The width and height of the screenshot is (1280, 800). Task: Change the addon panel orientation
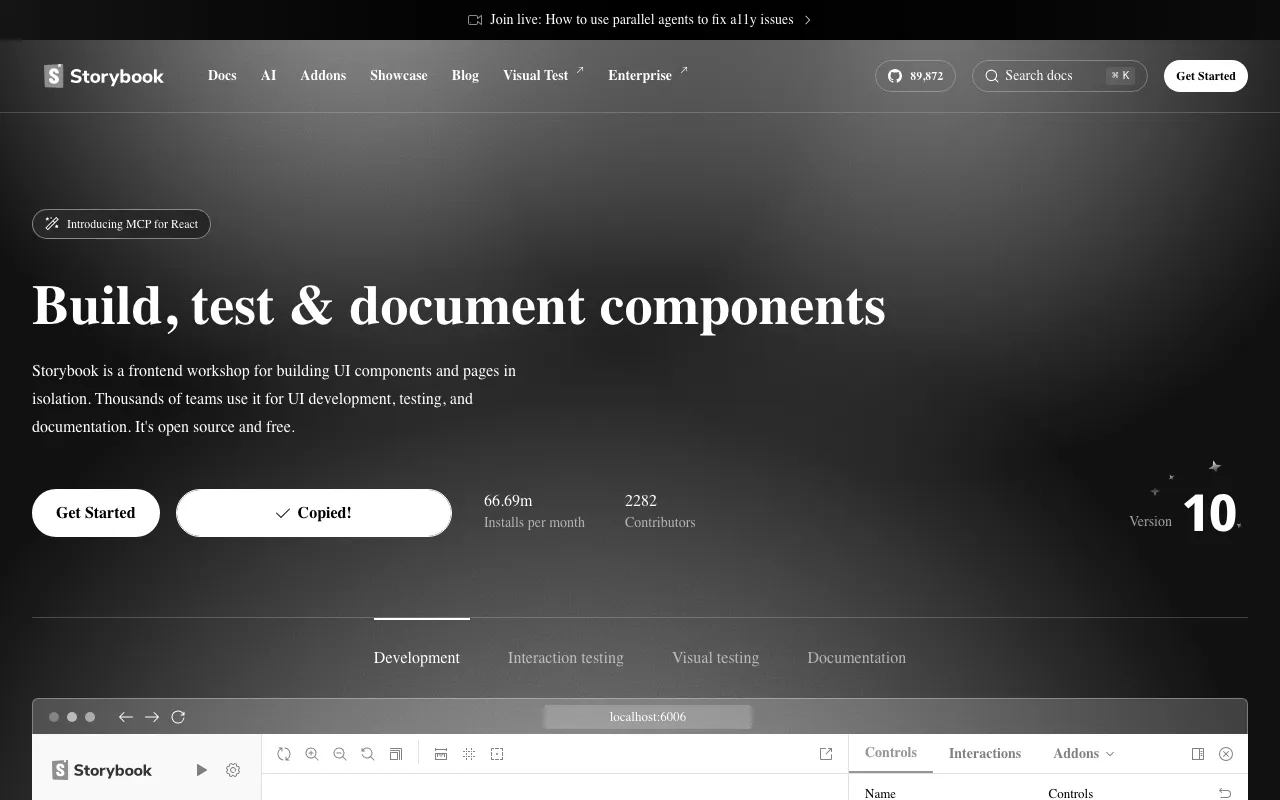point(1198,754)
